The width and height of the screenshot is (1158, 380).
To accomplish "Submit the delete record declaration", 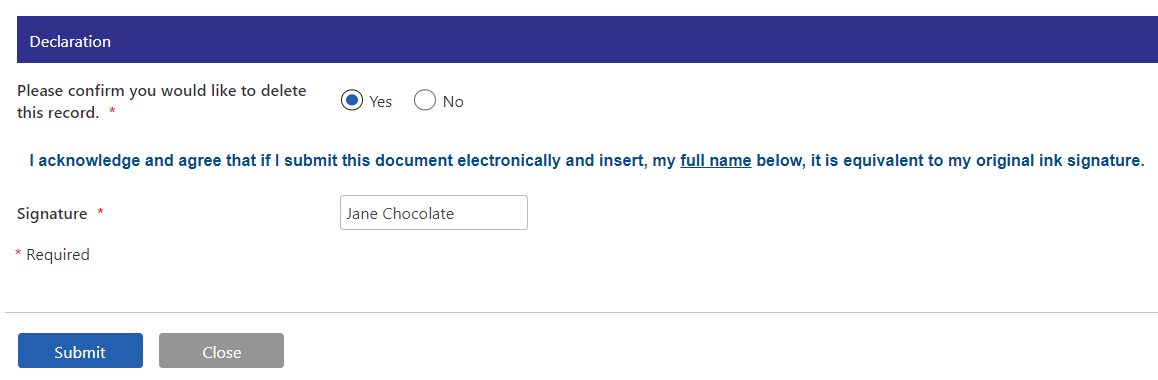I will [80, 350].
